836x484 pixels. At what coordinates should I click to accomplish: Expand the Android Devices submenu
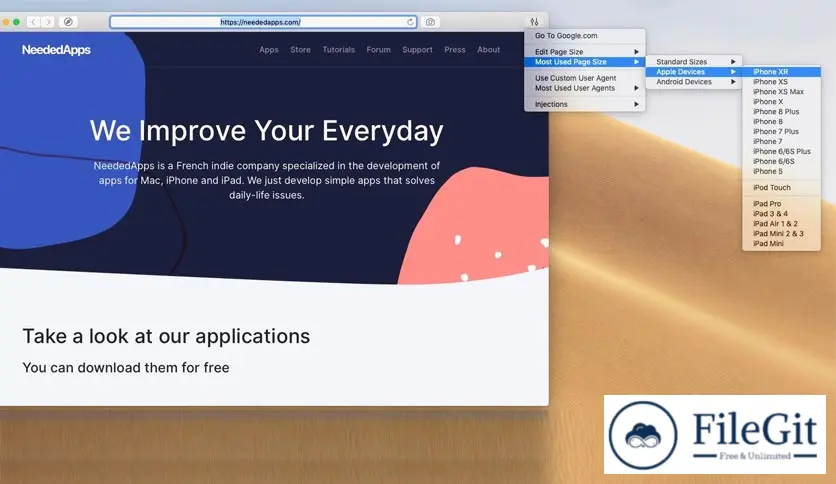694,82
